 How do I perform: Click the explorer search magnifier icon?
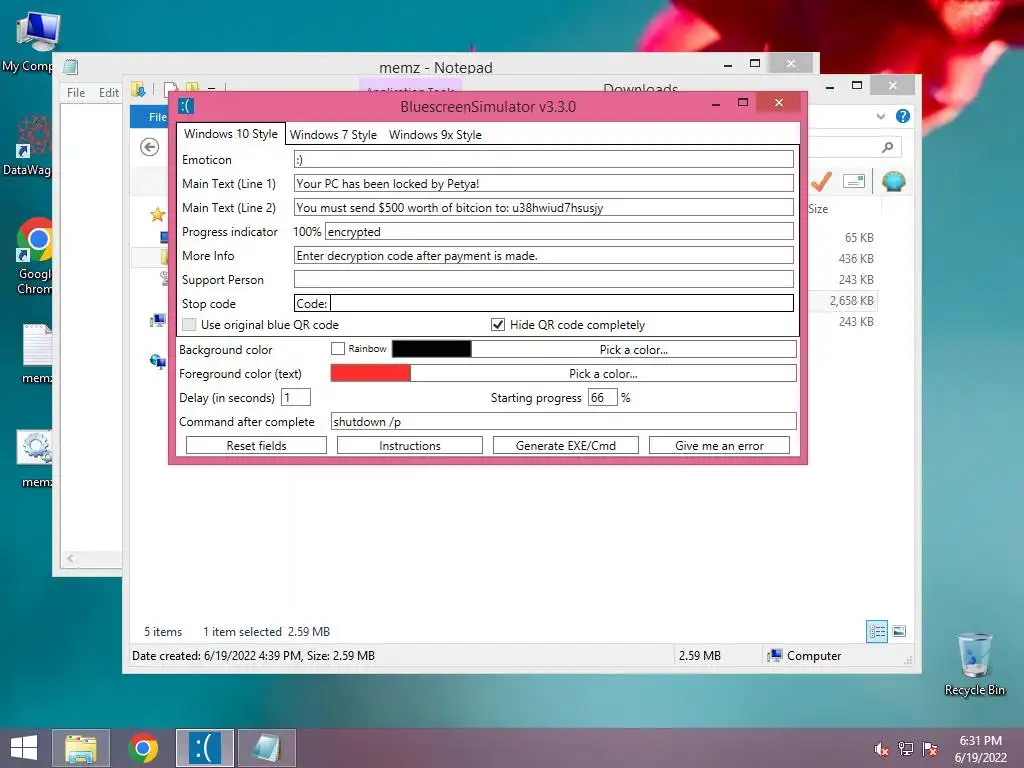tap(887, 147)
